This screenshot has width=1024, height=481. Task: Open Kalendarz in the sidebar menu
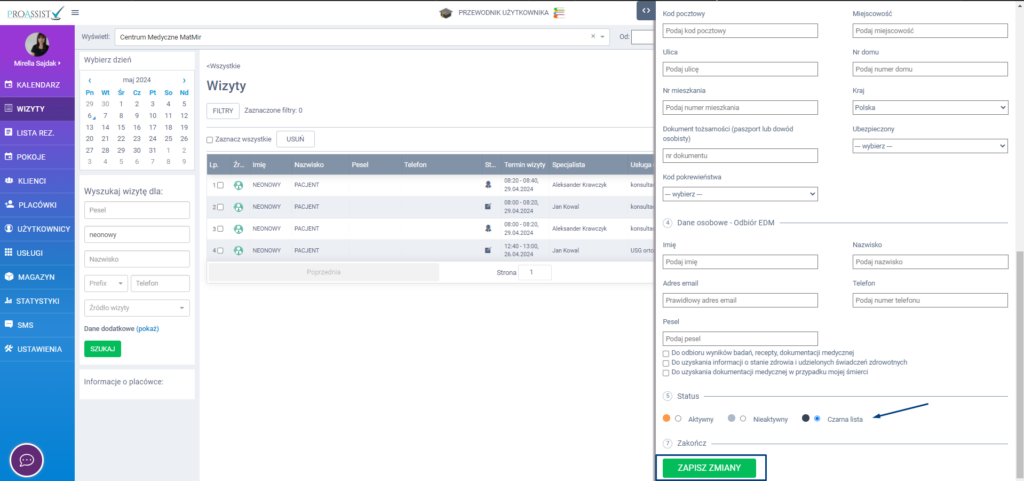click(x=38, y=85)
